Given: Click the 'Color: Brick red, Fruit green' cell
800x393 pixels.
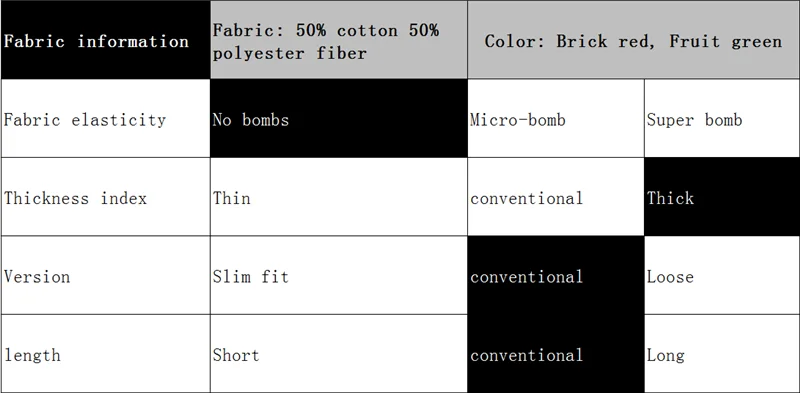Looking at the screenshot, I should [x=633, y=40].
